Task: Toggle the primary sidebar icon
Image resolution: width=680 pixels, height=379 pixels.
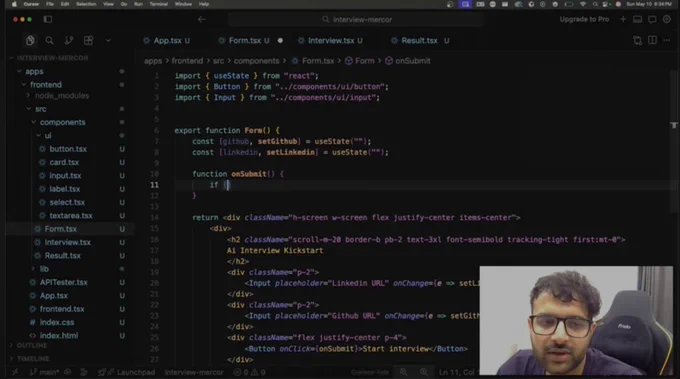Action: click(48, 20)
